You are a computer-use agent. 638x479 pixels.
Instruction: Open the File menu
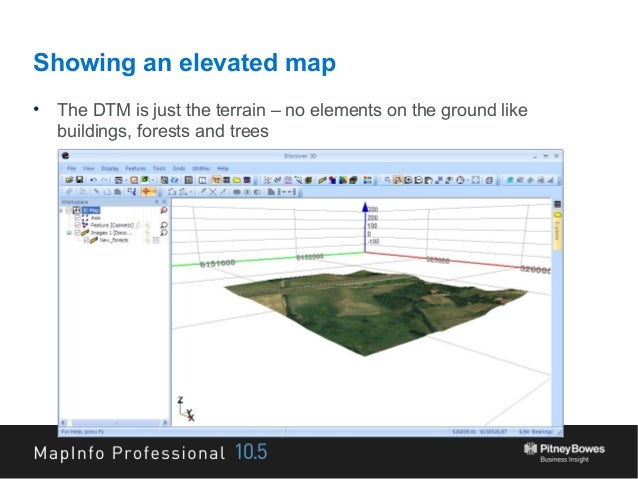pos(72,168)
